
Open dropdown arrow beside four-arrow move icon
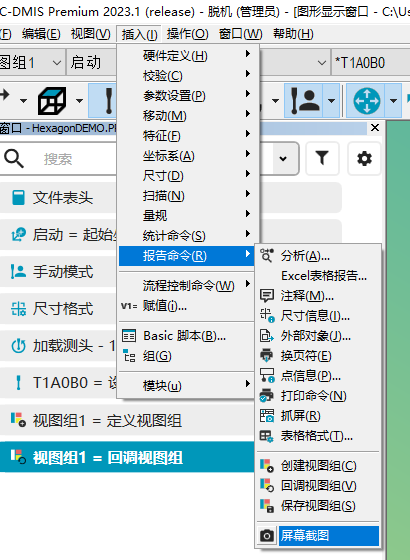tap(393, 101)
